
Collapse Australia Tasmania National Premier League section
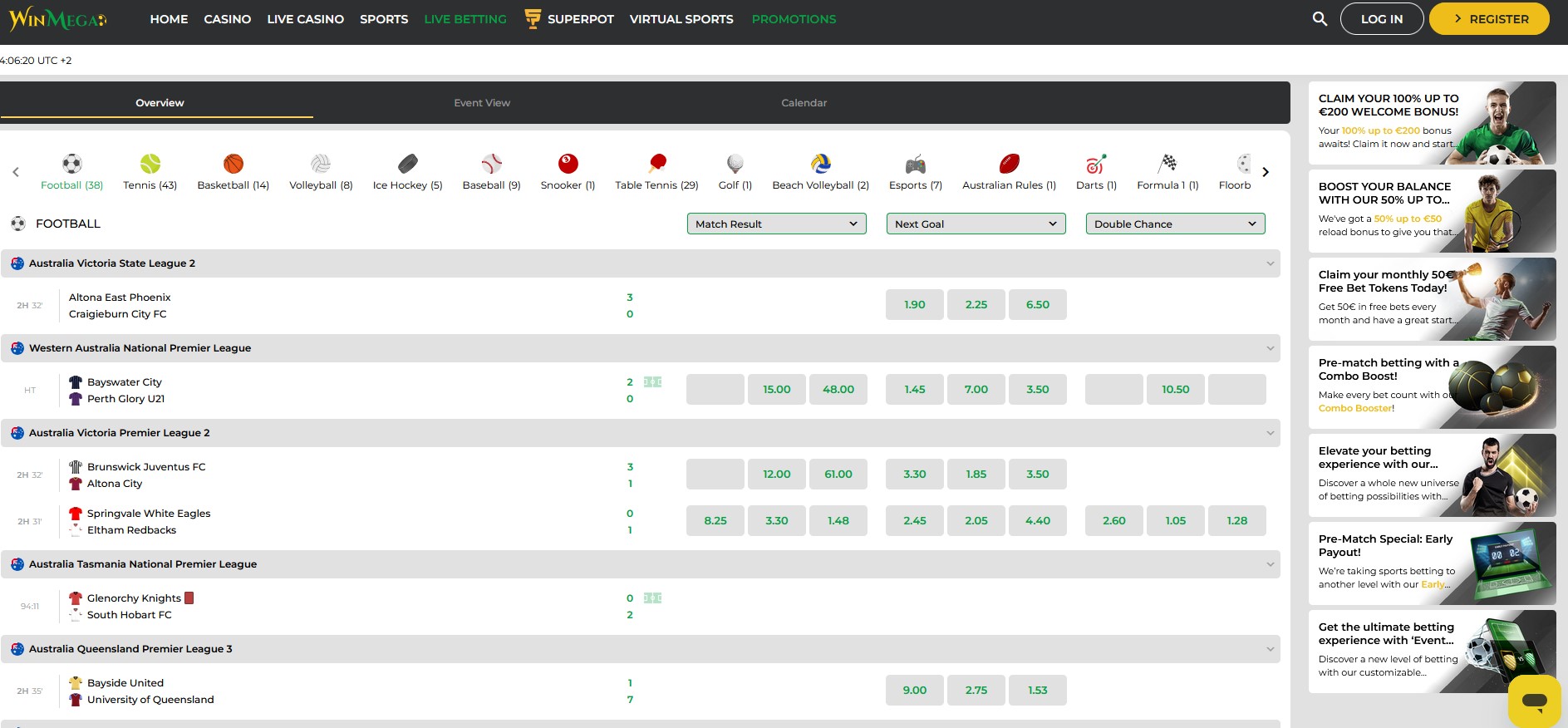pyautogui.click(x=1270, y=564)
